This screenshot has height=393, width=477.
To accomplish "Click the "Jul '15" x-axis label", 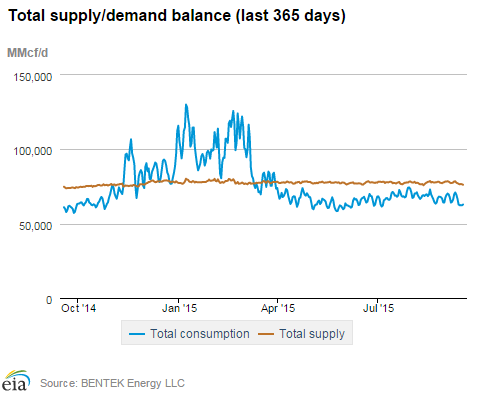I will pos(378,308).
